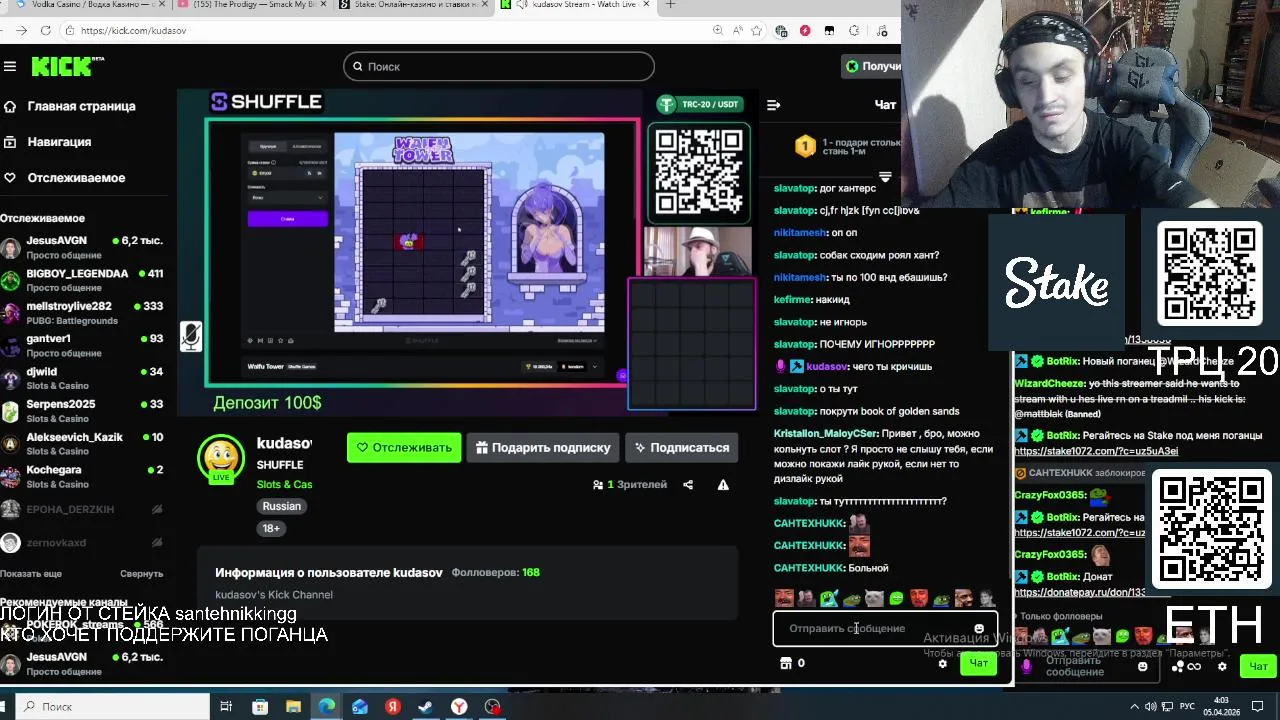Open offline zernovkaxd channel
This screenshot has width=1280, height=720.
tap(82, 543)
